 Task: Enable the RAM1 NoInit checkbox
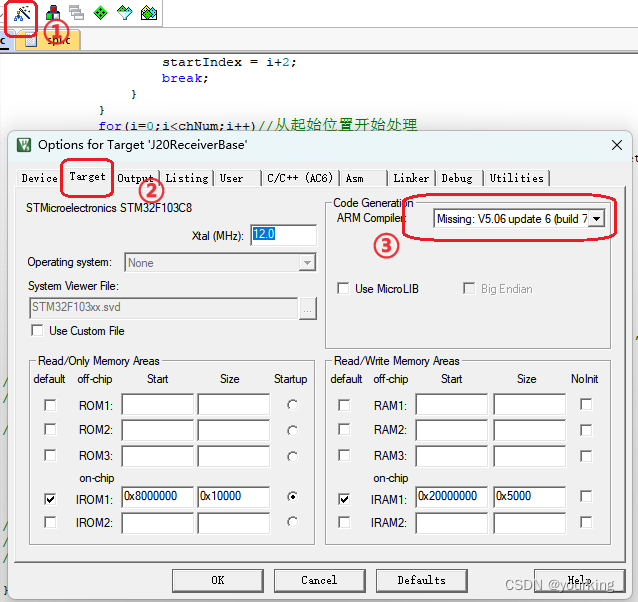pos(586,404)
